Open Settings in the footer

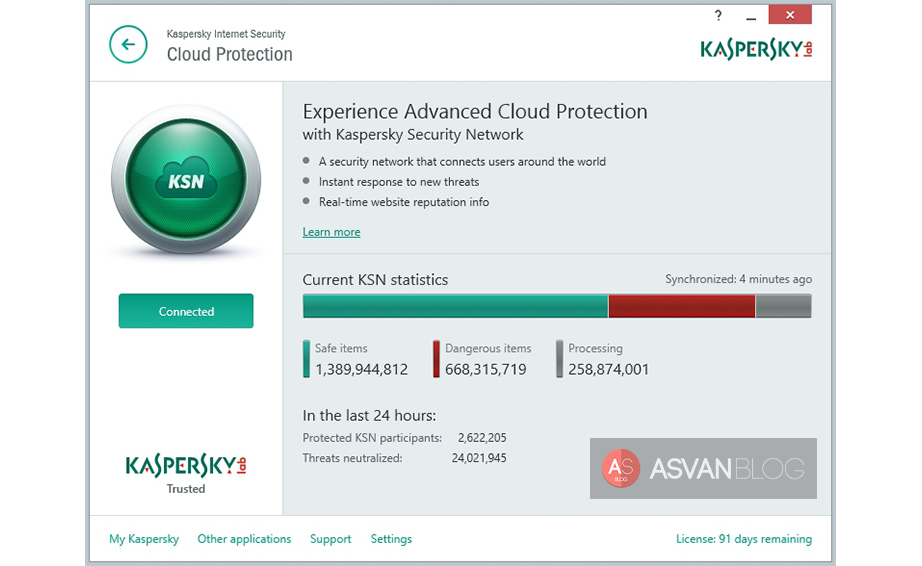pyautogui.click(x=391, y=539)
